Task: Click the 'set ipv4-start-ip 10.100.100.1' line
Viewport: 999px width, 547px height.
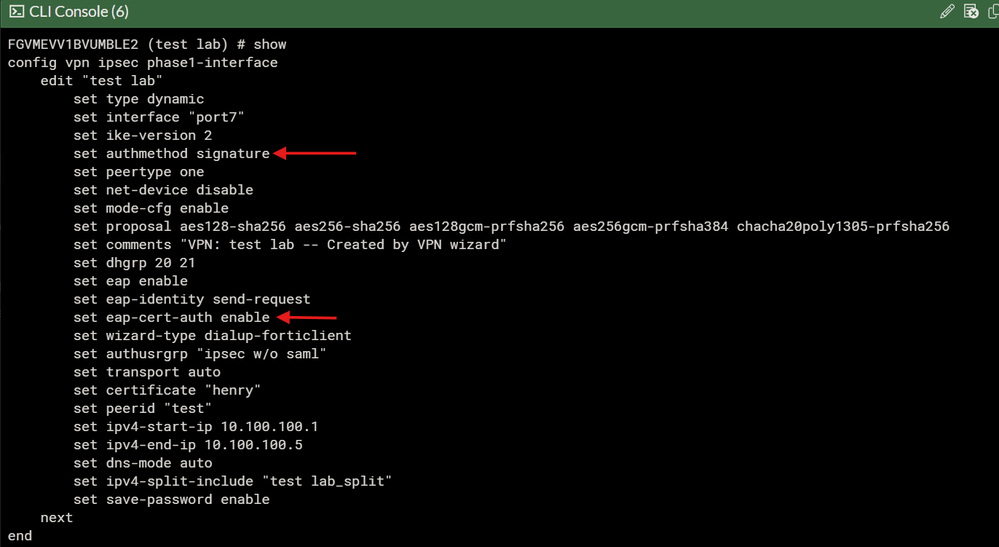Action: pos(195,426)
